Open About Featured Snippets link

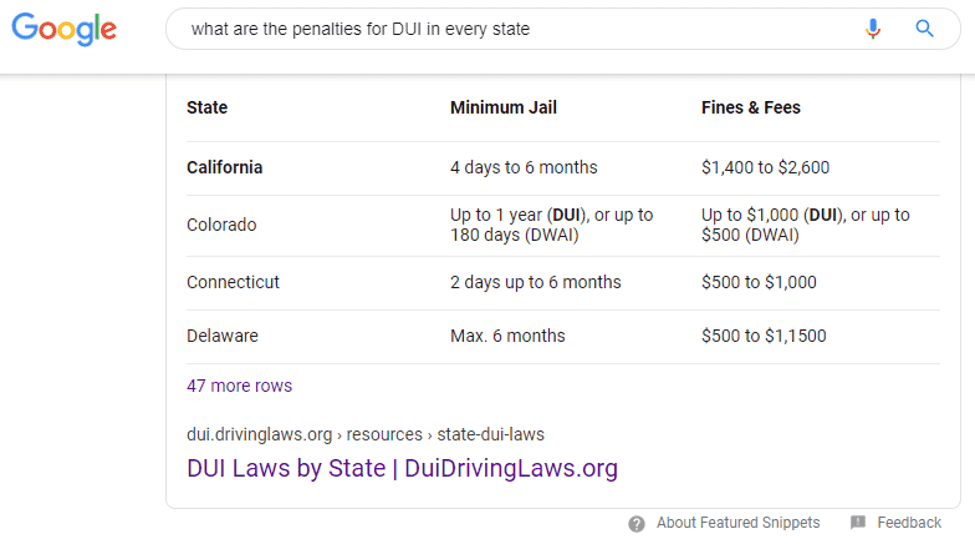click(738, 523)
